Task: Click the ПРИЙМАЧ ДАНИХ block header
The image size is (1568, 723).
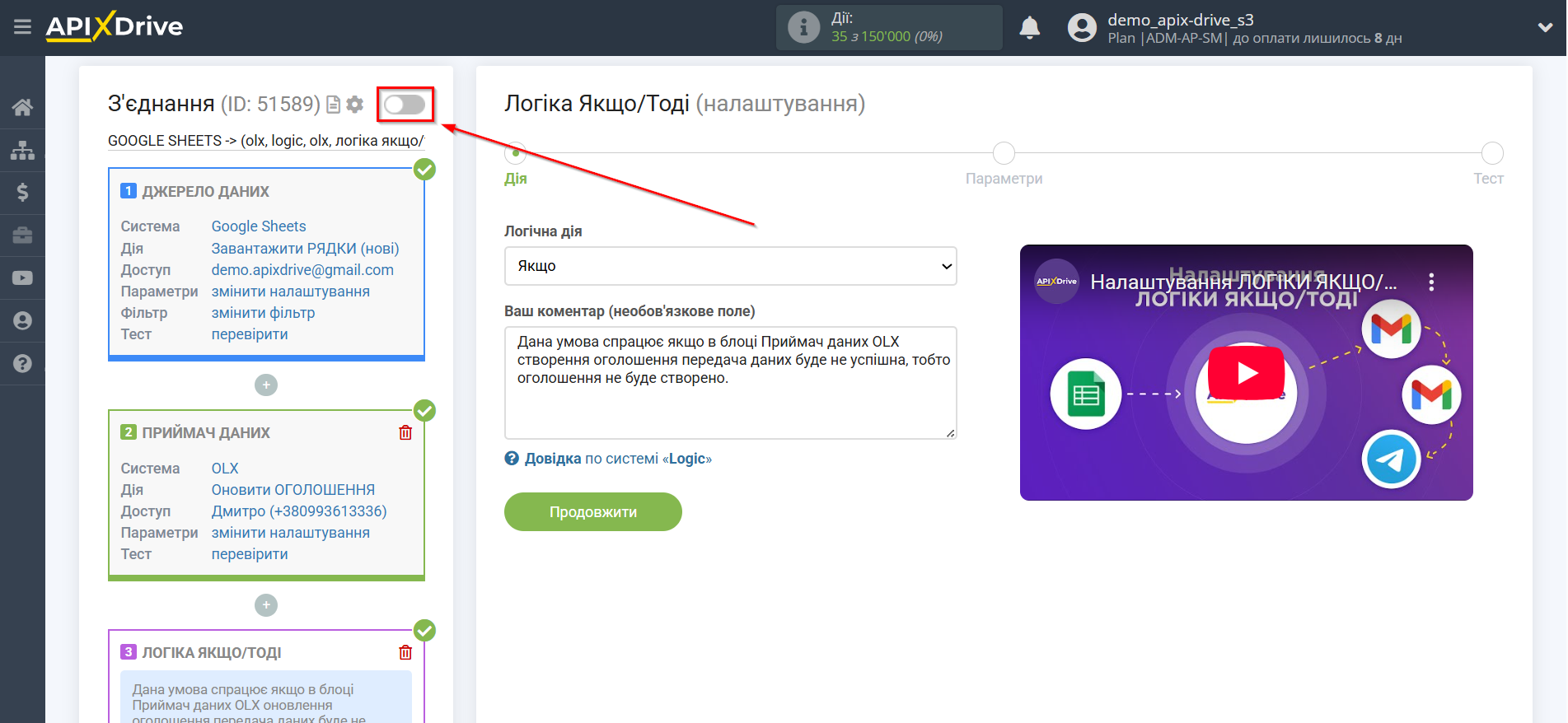Action: click(x=206, y=432)
